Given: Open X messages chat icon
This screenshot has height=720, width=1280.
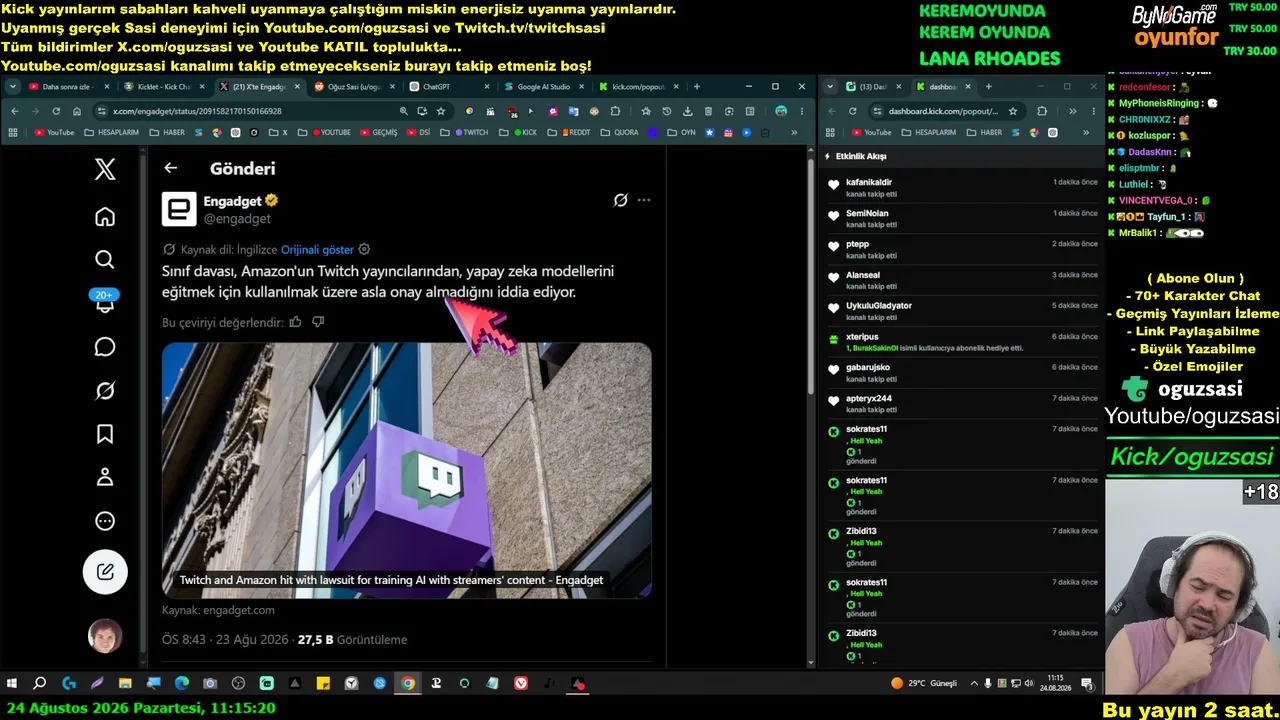Looking at the screenshot, I should click(105, 347).
